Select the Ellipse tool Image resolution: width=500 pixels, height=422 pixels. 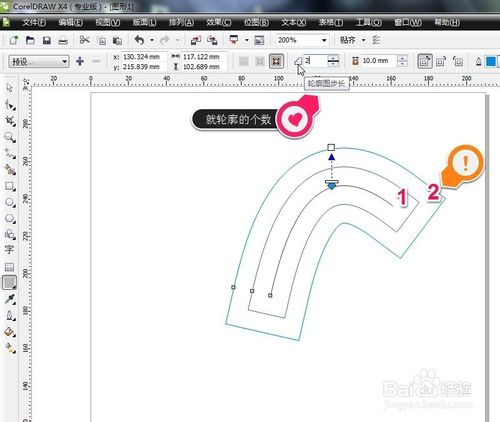click(x=10, y=202)
